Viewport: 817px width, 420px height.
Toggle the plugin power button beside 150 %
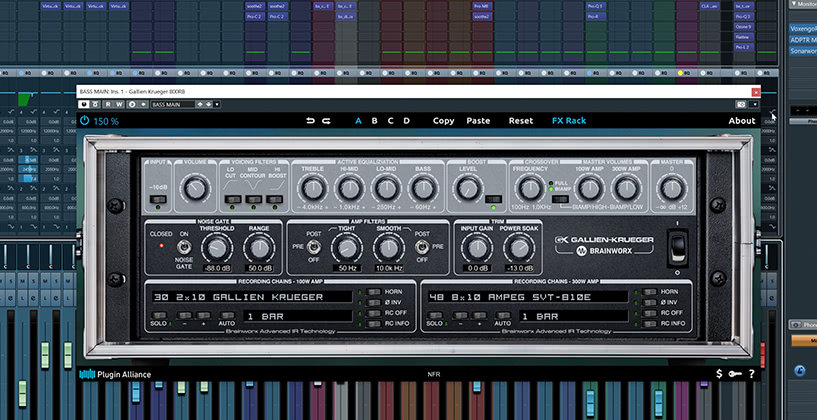tap(84, 121)
